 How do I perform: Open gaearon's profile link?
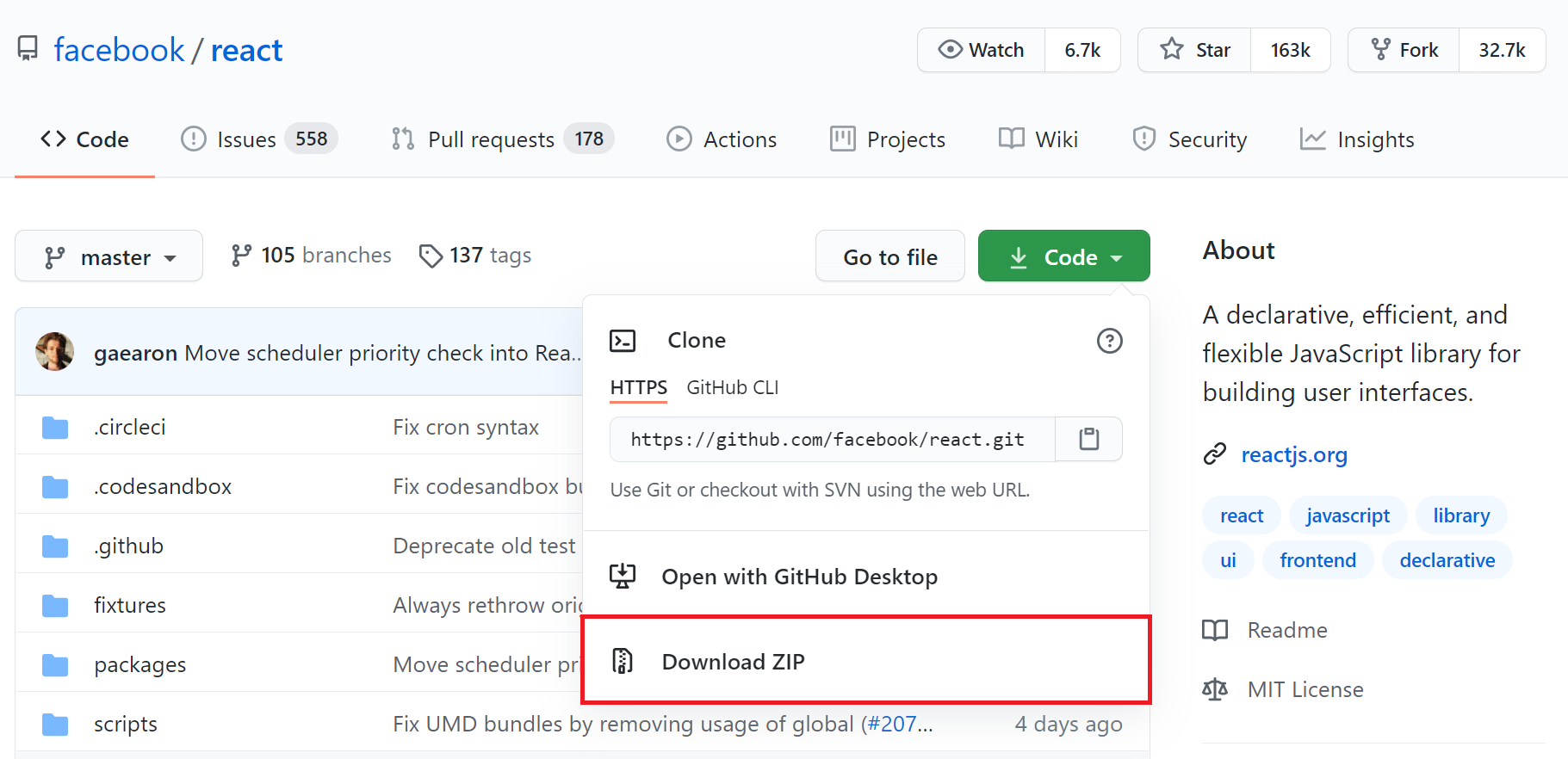click(x=135, y=353)
